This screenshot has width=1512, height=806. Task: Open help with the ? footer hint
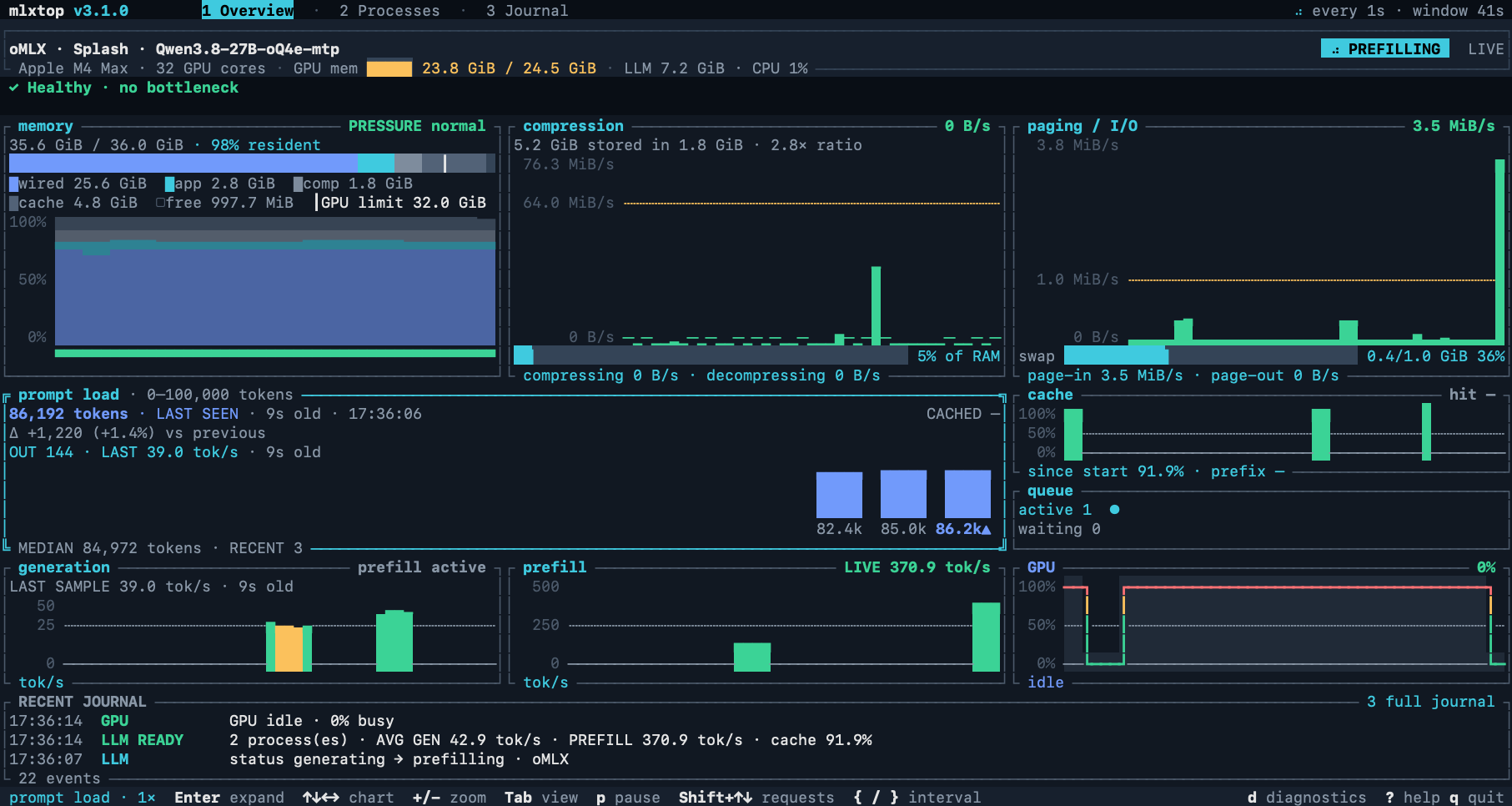[x=1413, y=798]
